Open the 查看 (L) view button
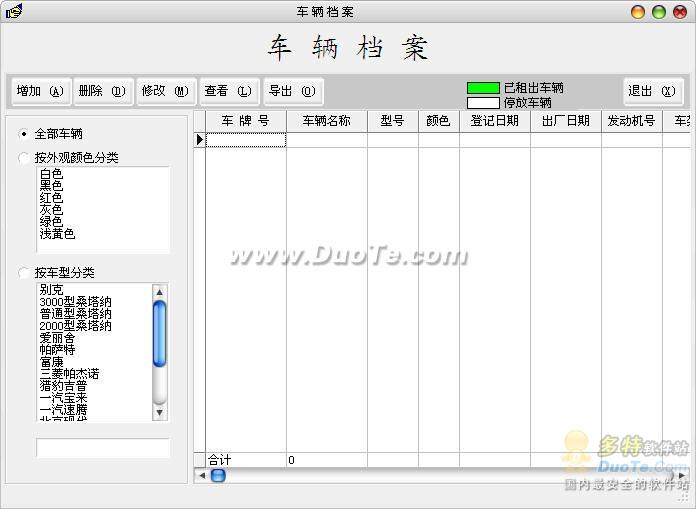 coord(228,91)
